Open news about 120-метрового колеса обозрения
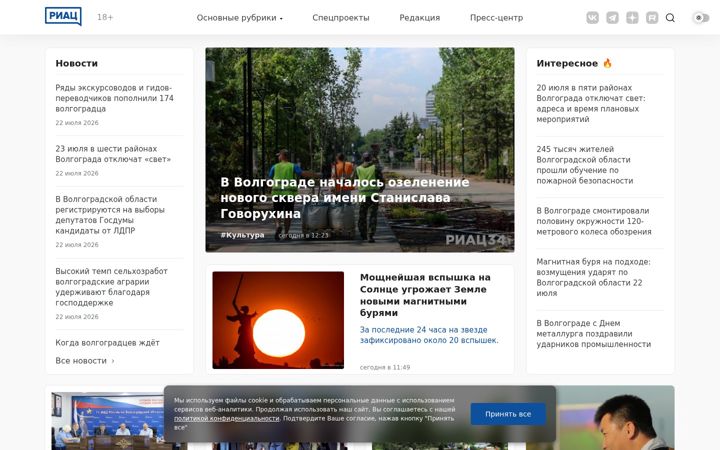 [x=594, y=221]
